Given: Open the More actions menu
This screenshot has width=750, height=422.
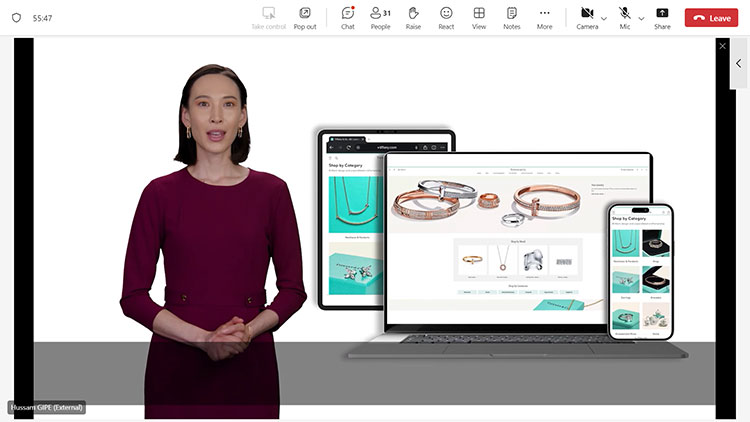Looking at the screenshot, I should click(544, 17).
